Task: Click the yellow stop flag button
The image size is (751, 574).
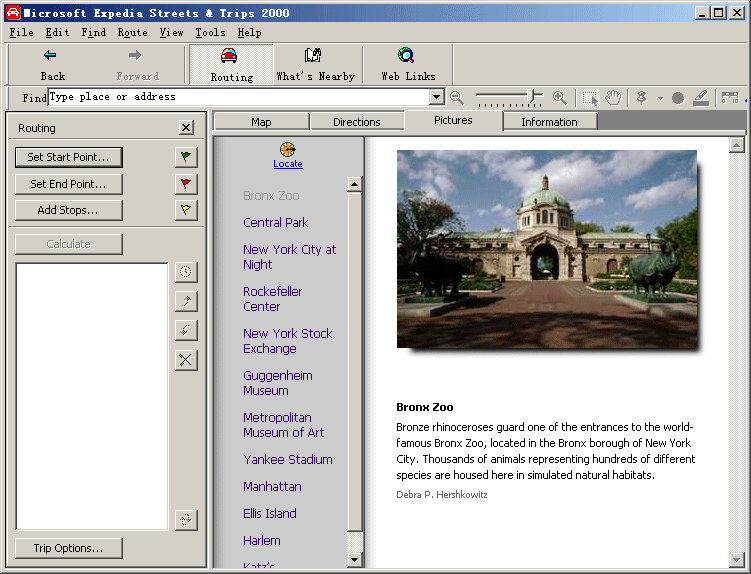Action: point(186,210)
